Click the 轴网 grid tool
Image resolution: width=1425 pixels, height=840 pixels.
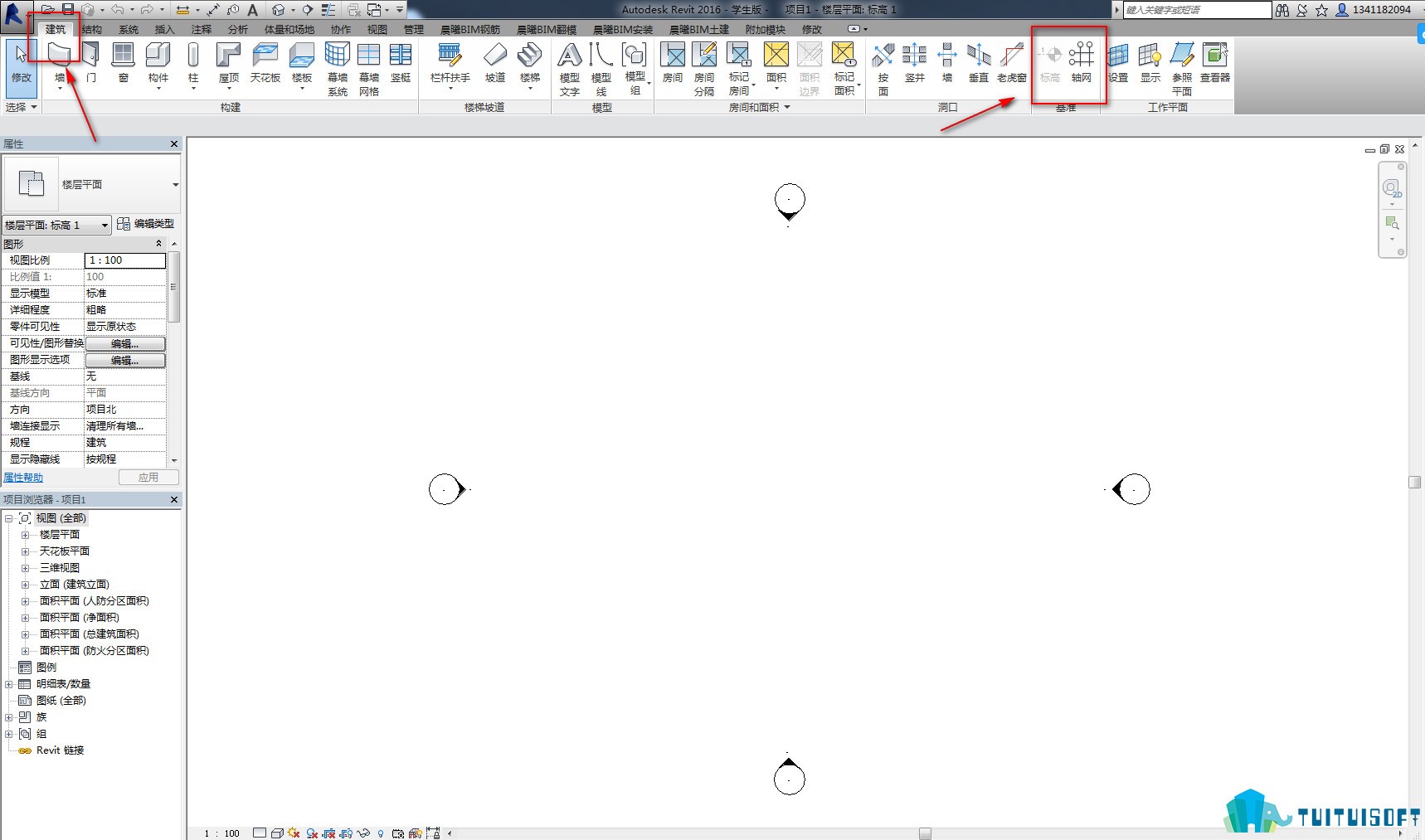(x=1082, y=64)
